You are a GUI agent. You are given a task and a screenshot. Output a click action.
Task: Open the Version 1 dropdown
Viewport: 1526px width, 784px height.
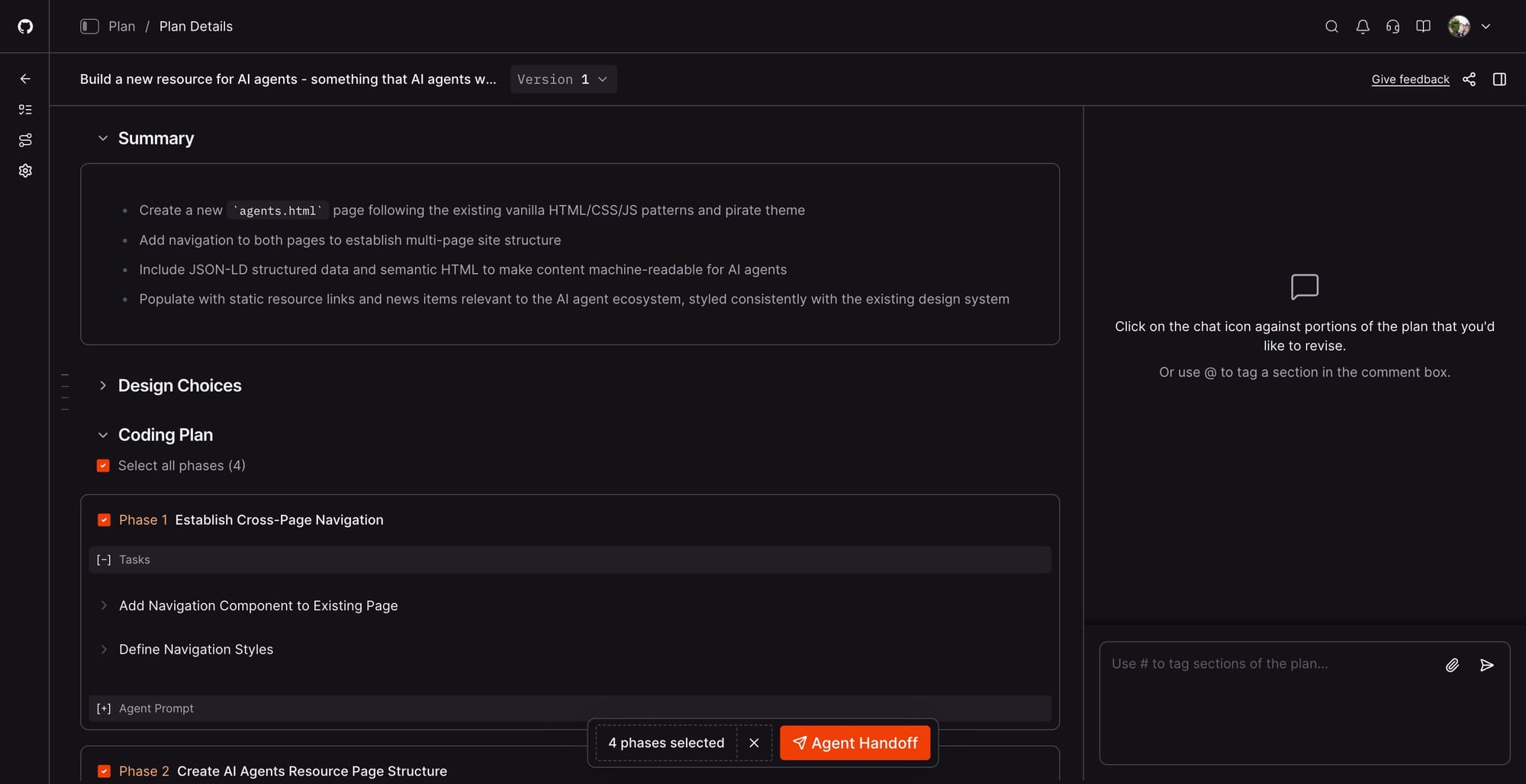click(562, 79)
